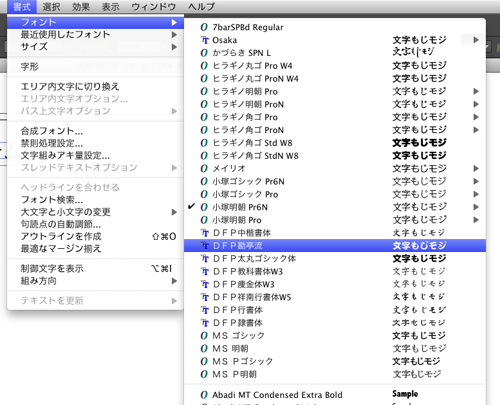Open the ヘルプ menu

point(201,6)
